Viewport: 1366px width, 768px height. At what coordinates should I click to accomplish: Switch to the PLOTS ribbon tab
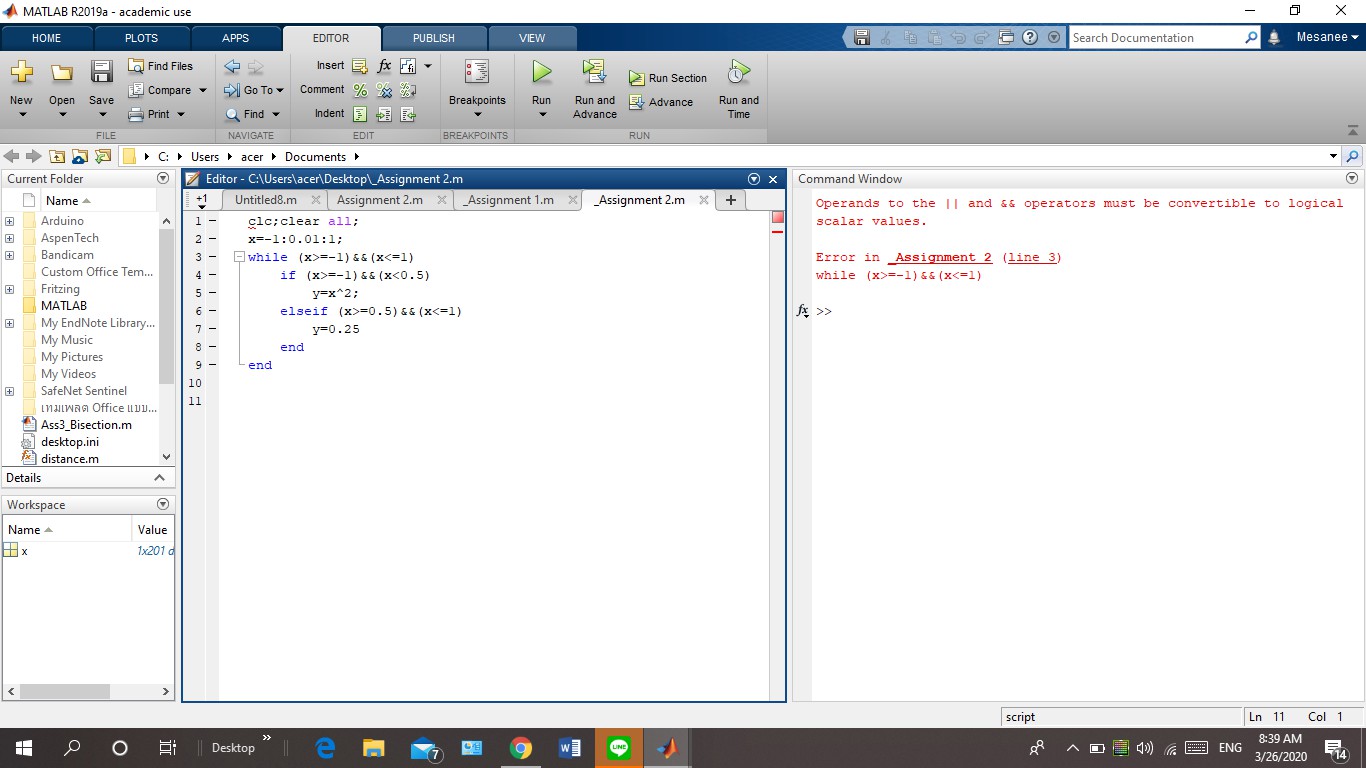141,38
